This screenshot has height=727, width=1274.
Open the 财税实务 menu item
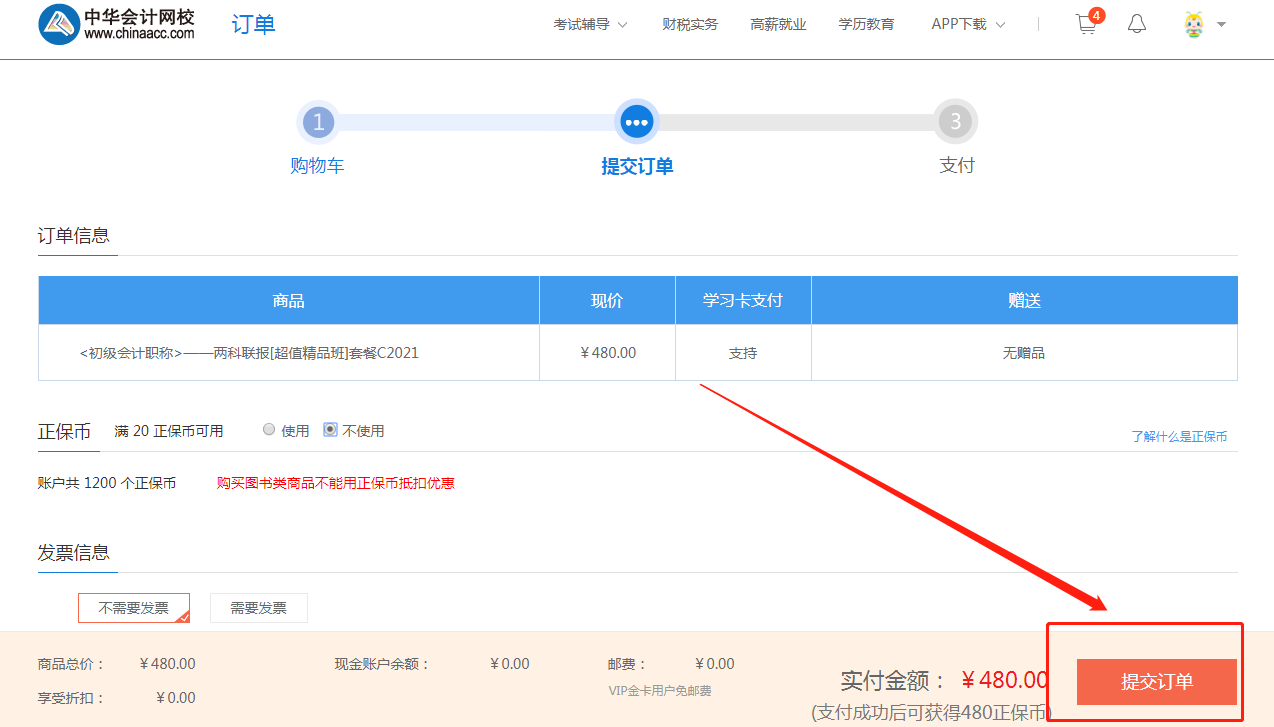[690, 25]
